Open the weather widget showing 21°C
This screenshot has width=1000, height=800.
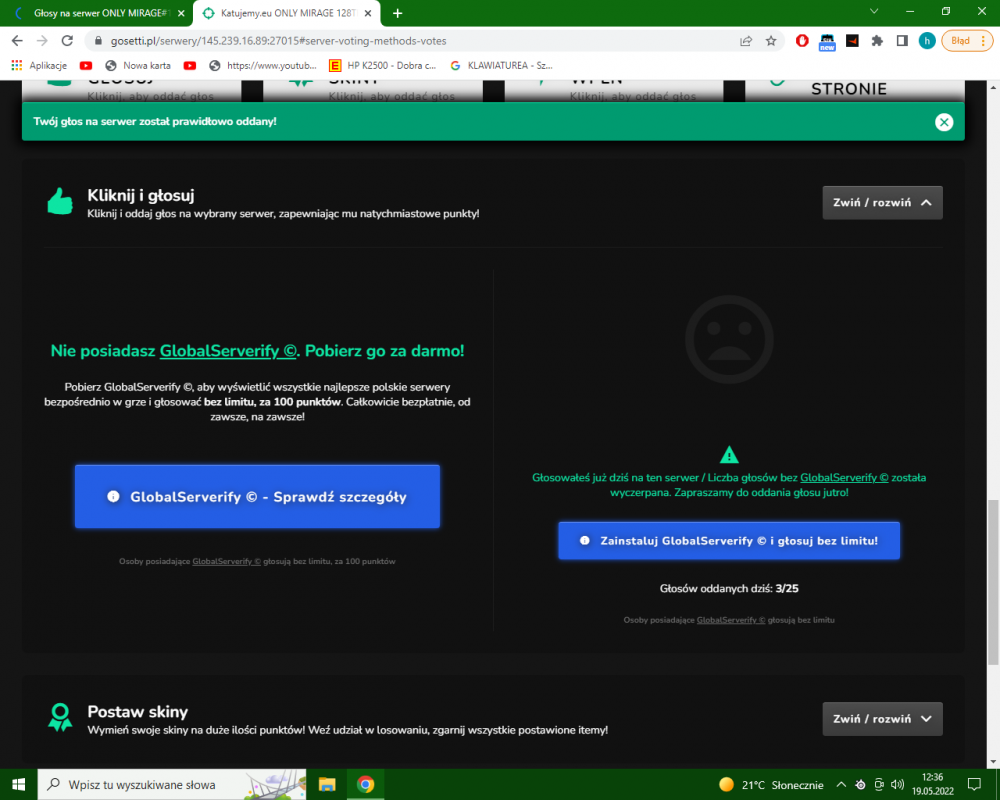pos(771,785)
